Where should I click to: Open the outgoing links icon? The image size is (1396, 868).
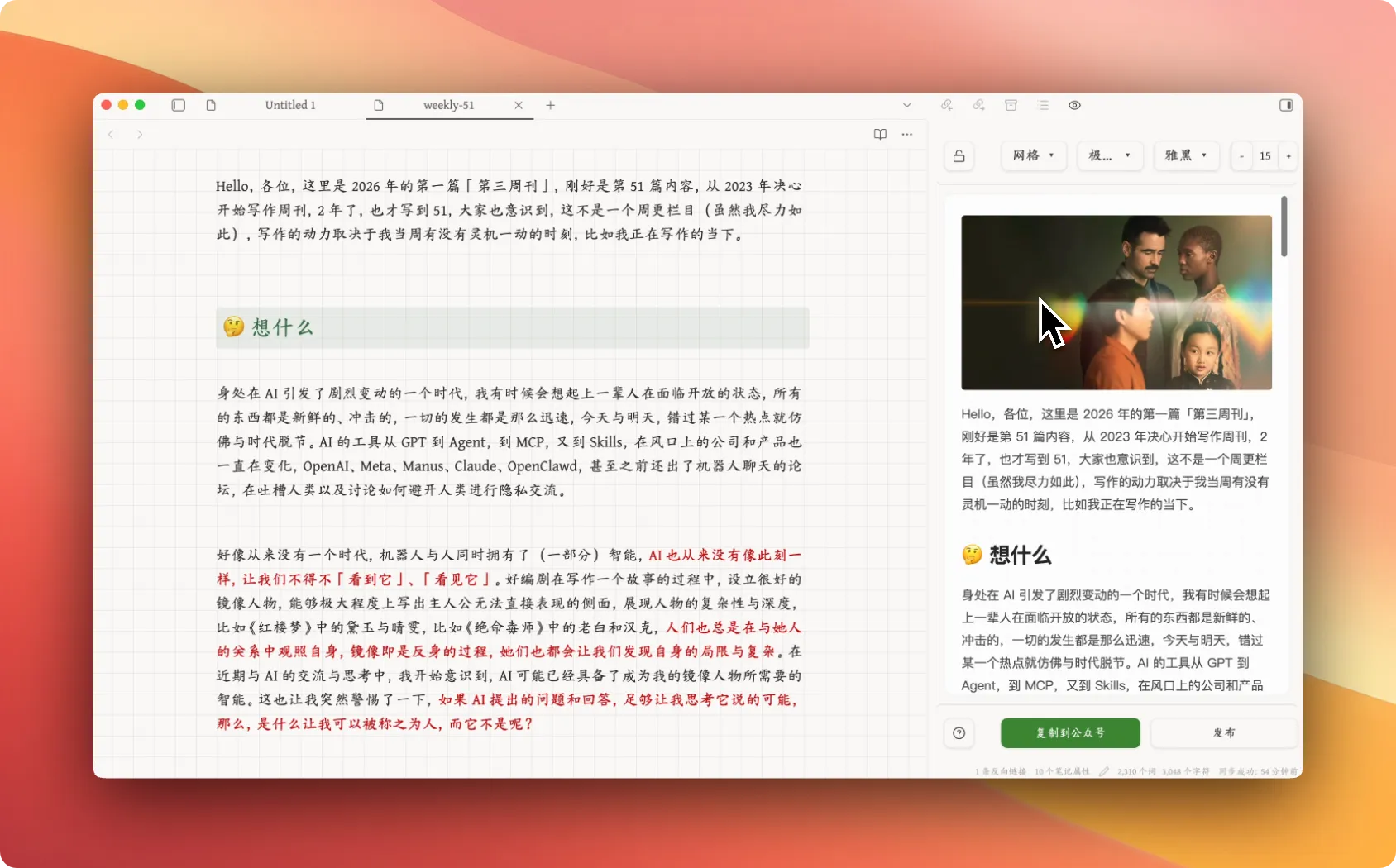pos(978,105)
